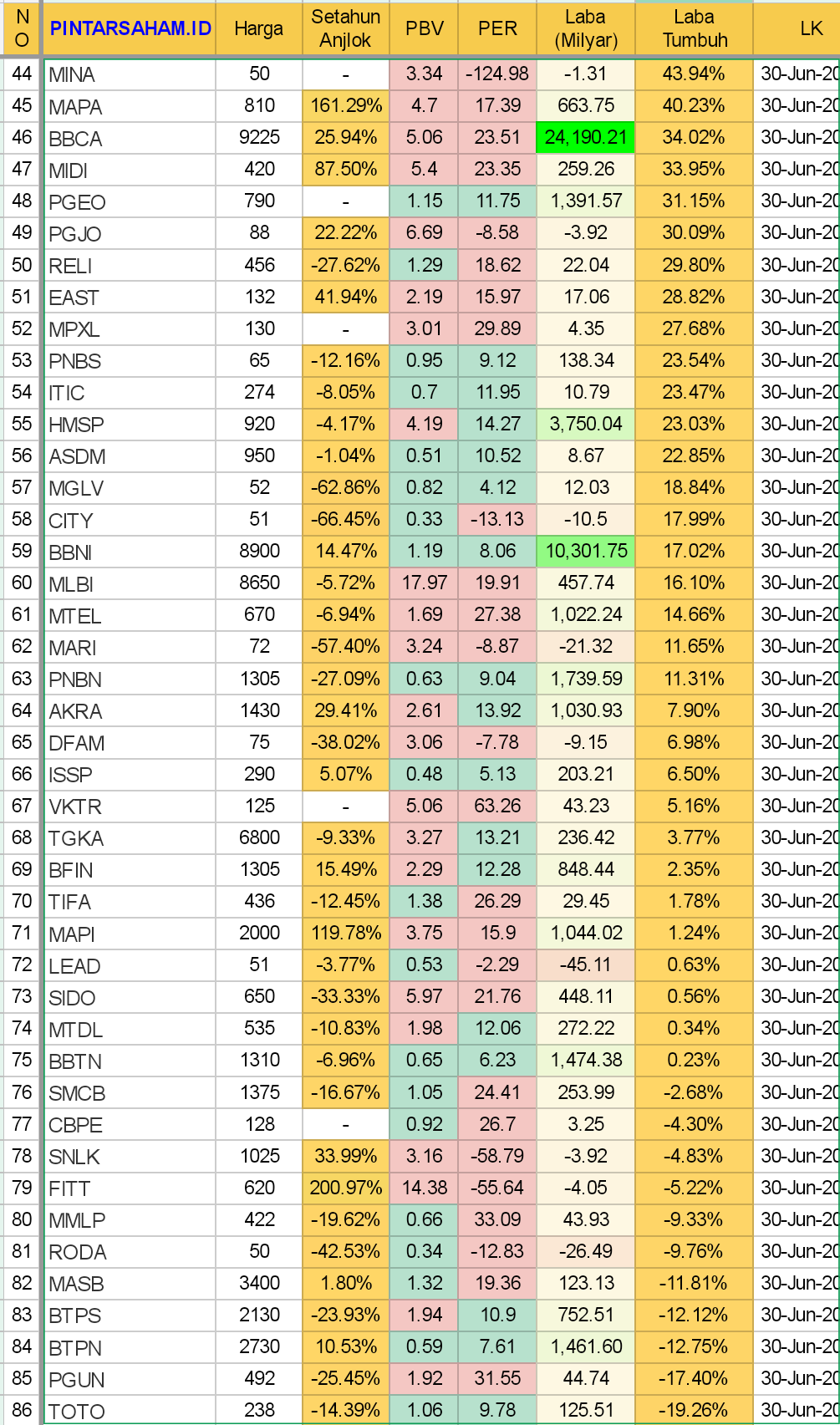Image resolution: width=840 pixels, height=1425 pixels.
Task: Click the PER column header
Action: point(497,28)
